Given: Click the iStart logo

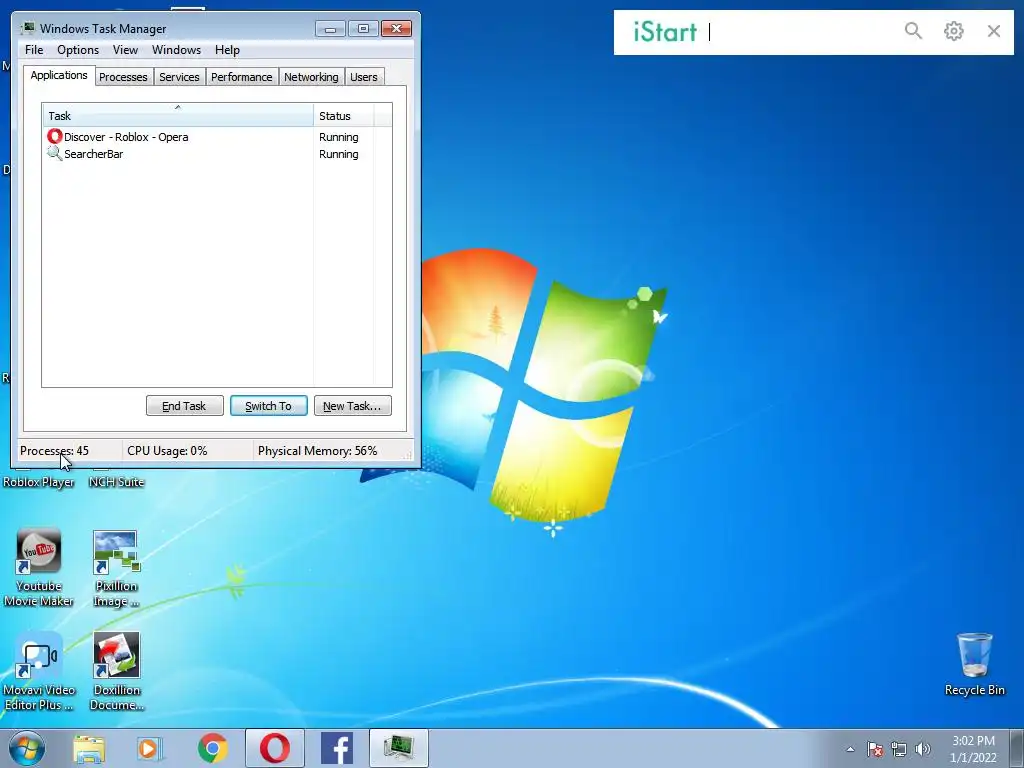Looking at the screenshot, I should (665, 31).
